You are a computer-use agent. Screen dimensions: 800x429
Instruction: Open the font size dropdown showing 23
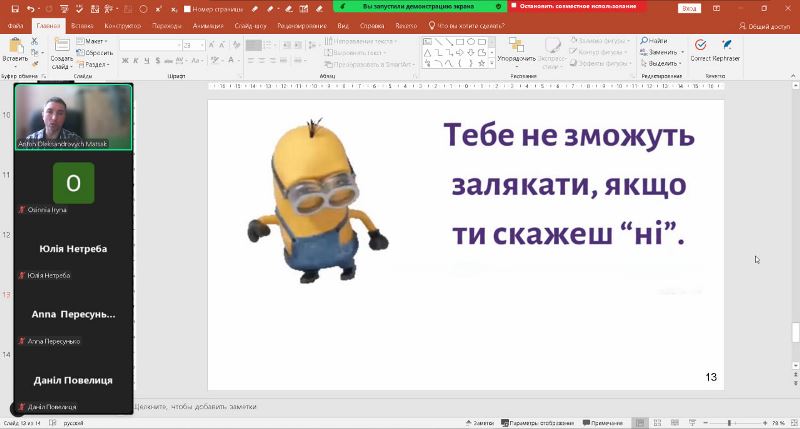tap(193, 45)
